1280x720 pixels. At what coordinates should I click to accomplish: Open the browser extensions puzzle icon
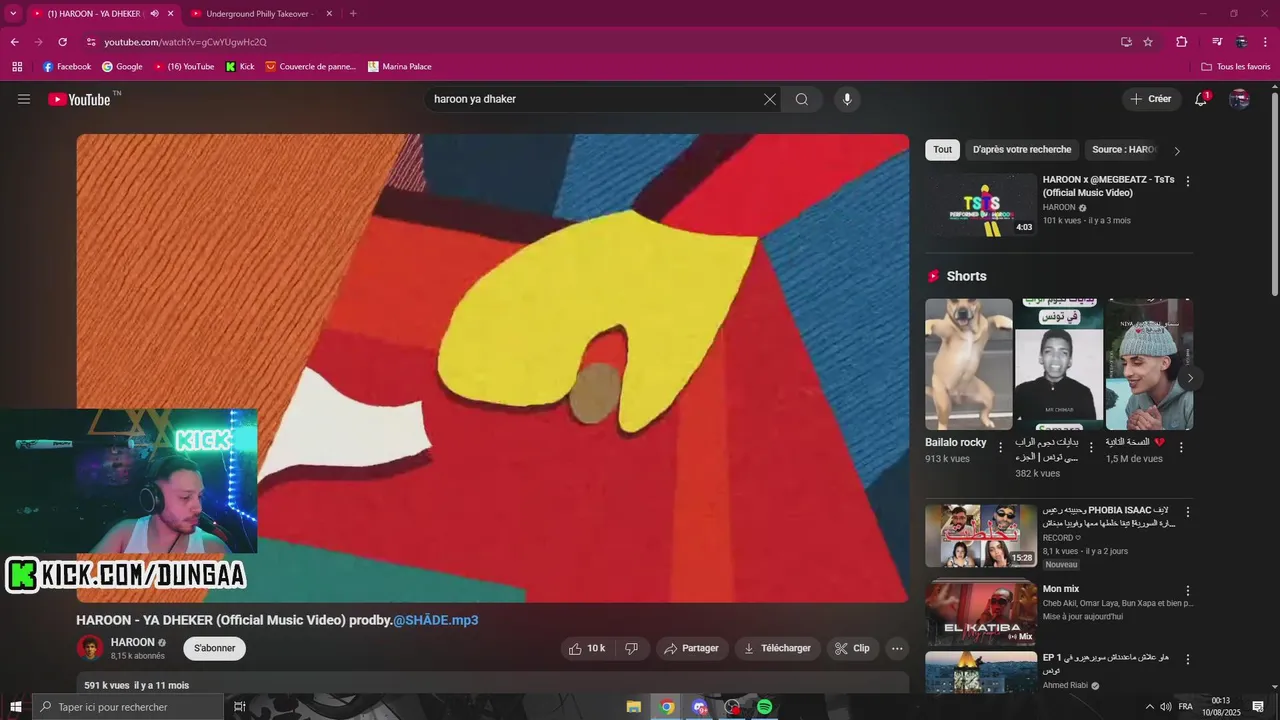point(1182,42)
